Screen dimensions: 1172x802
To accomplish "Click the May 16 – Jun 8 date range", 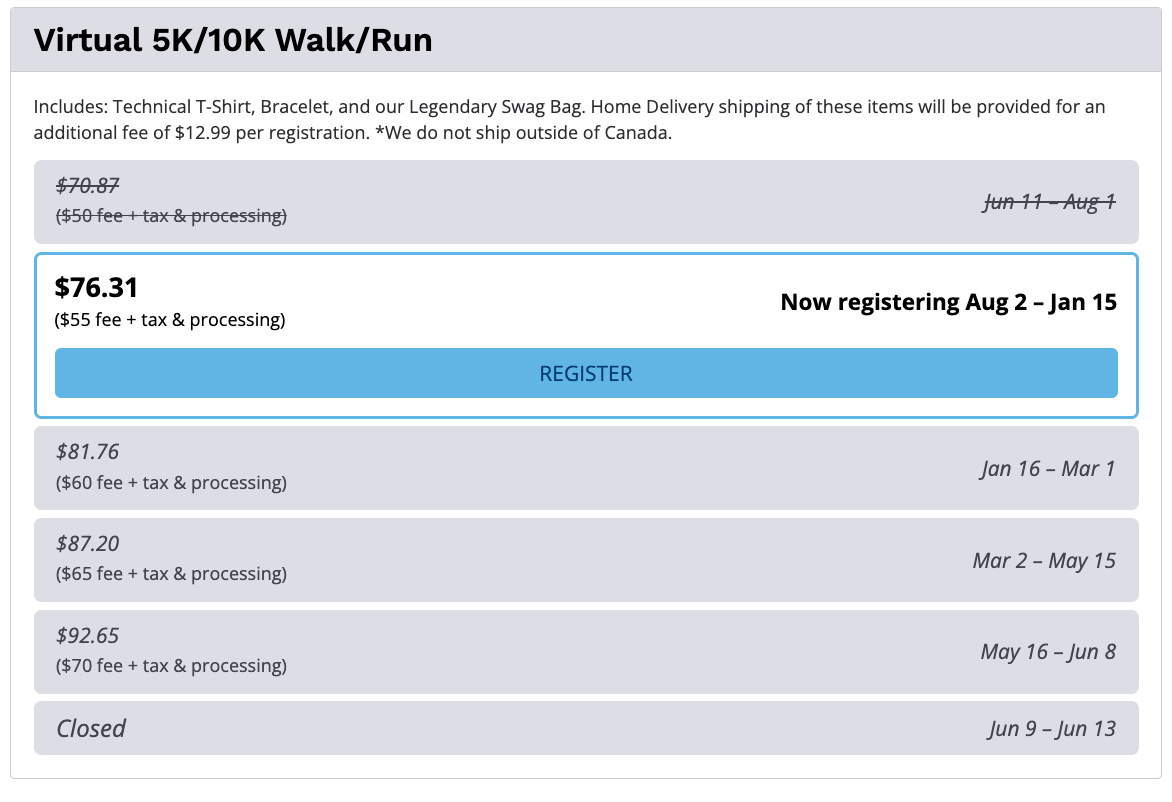I will pyautogui.click(x=1047, y=652).
